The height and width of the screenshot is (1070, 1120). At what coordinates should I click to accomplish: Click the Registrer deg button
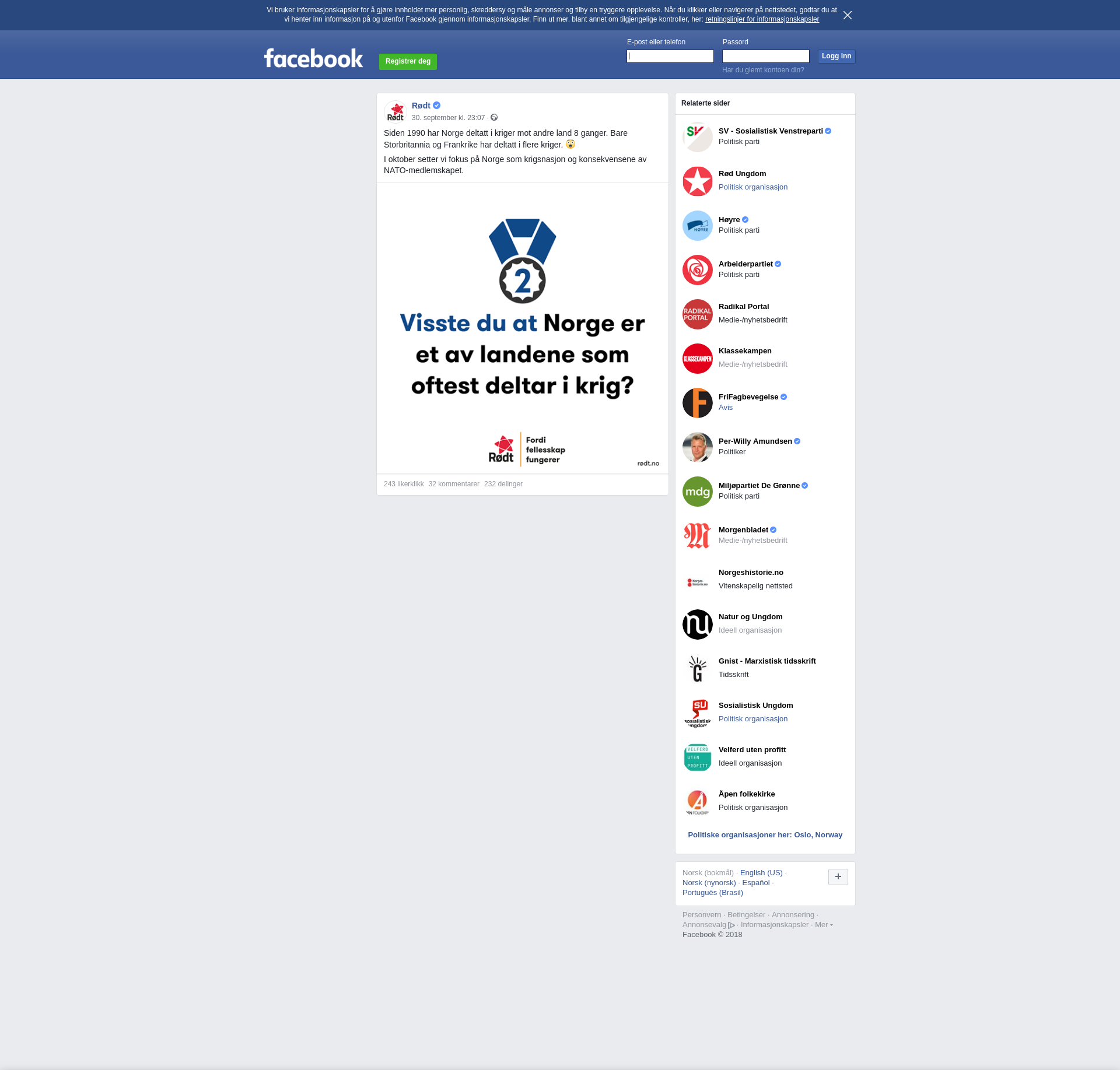pos(408,61)
